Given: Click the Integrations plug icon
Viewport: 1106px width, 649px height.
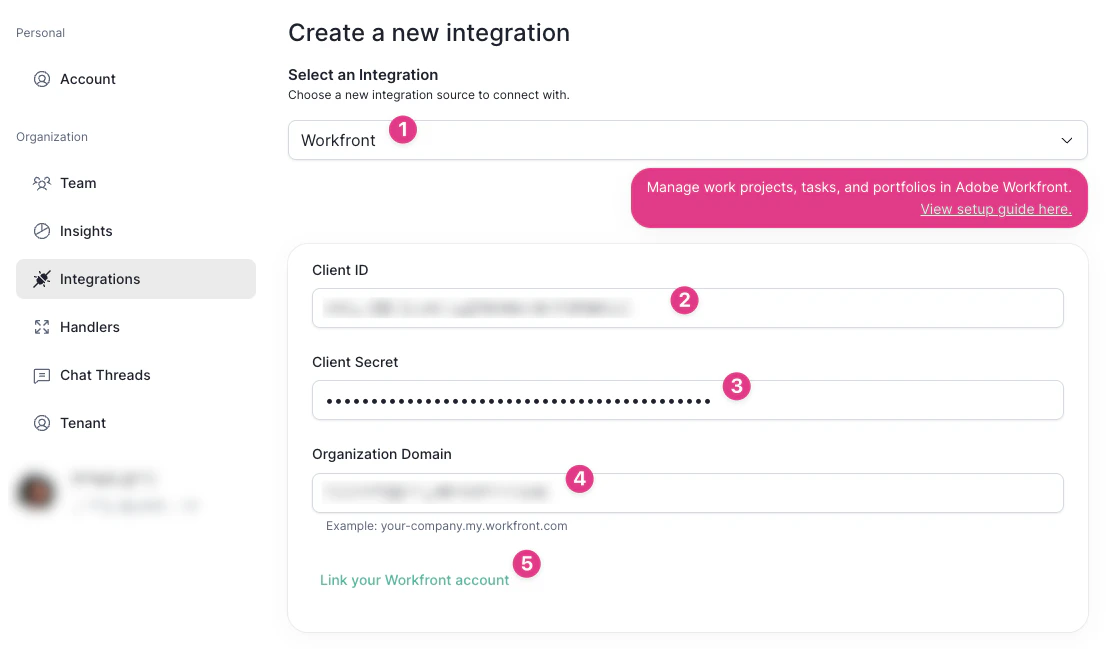Looking at the screenshot, I should [41, 279].
